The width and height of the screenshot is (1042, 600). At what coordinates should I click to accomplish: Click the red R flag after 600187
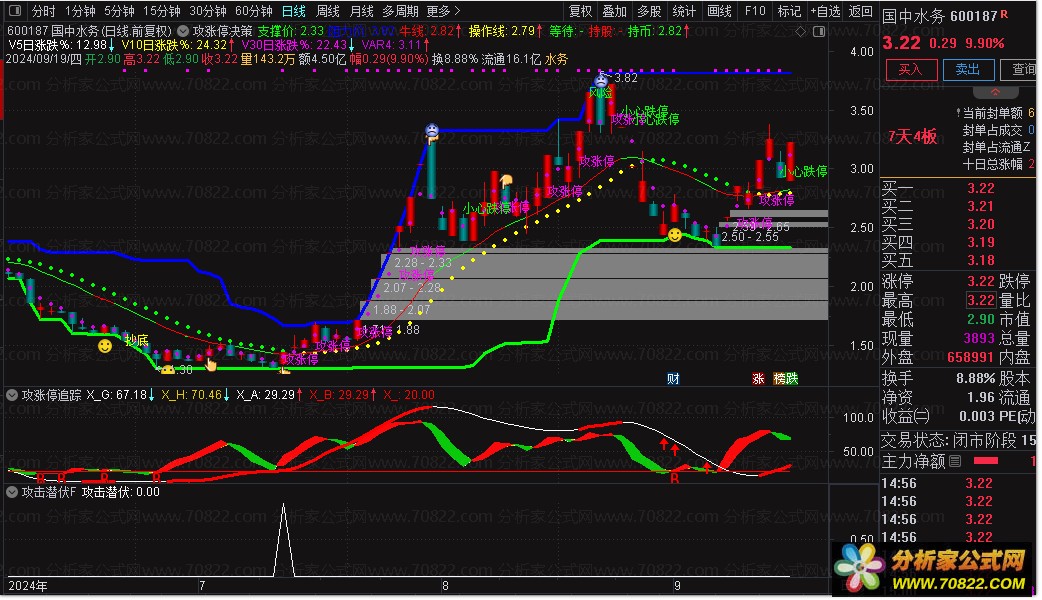pyautogui.click(x=1003, y=14)
